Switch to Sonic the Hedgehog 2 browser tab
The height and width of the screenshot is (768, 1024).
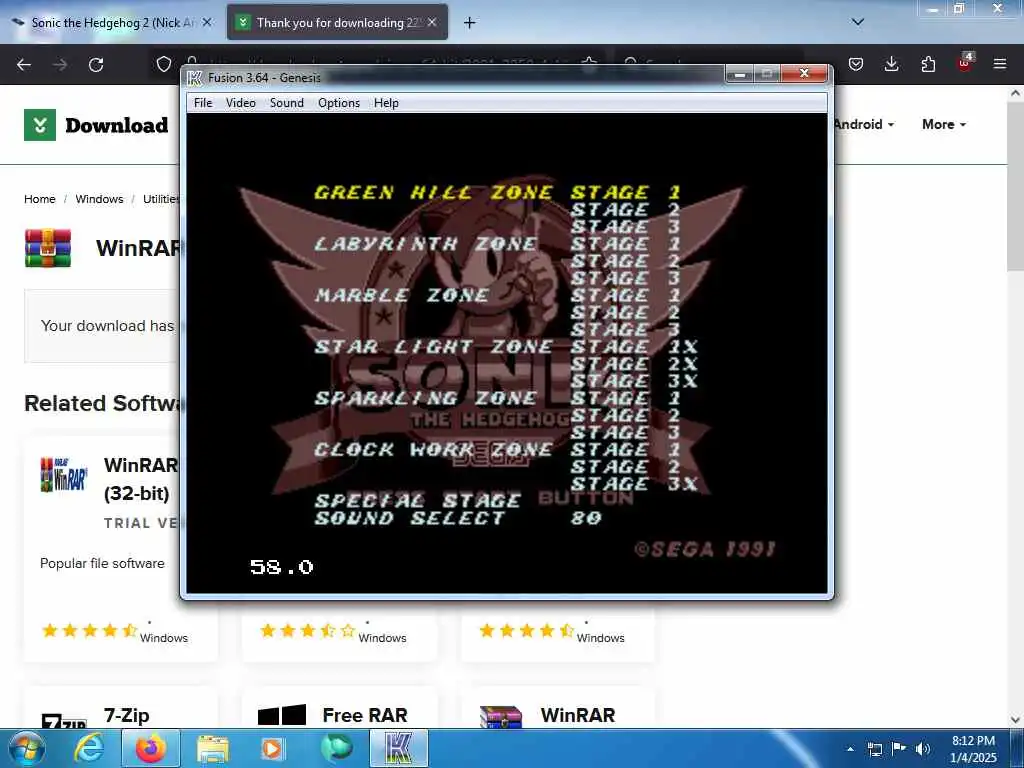[x=112, y=23]
